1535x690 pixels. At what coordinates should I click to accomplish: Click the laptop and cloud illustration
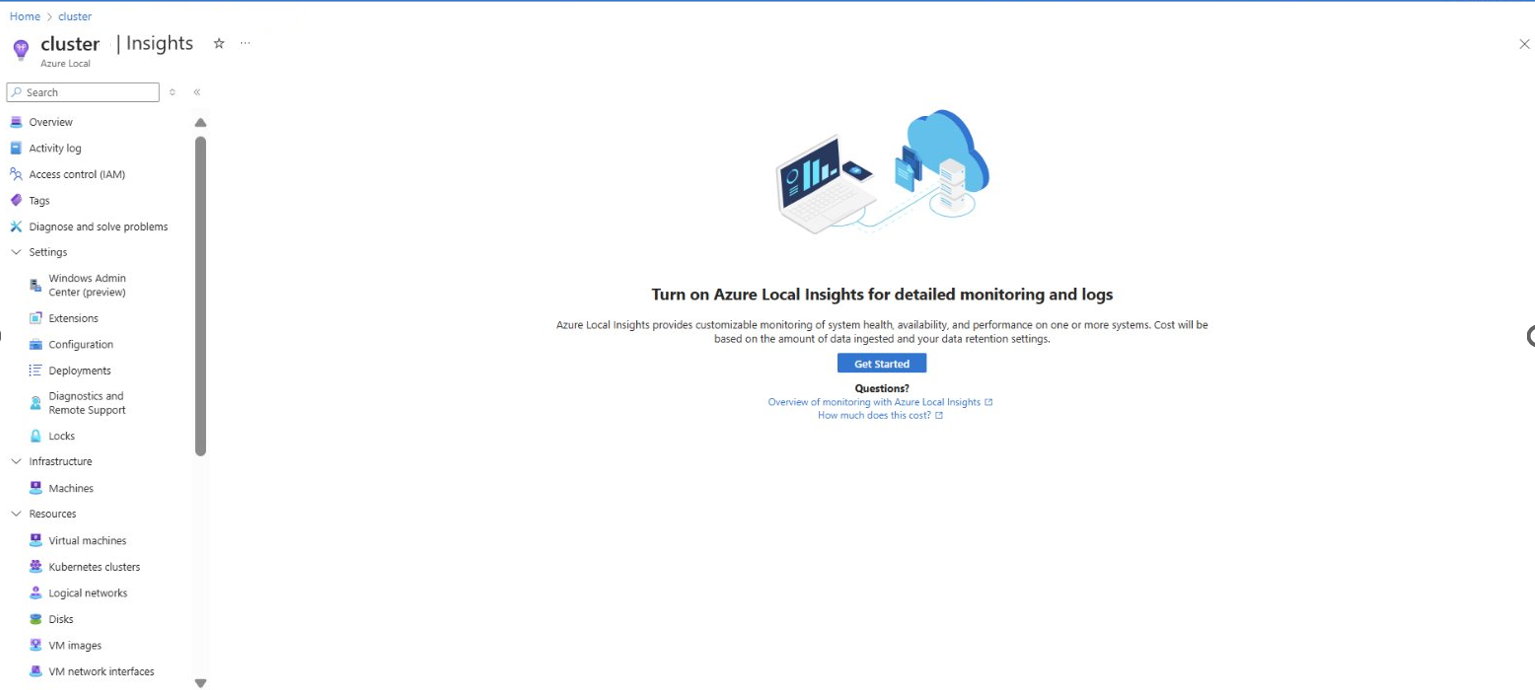tap(882, 172)
